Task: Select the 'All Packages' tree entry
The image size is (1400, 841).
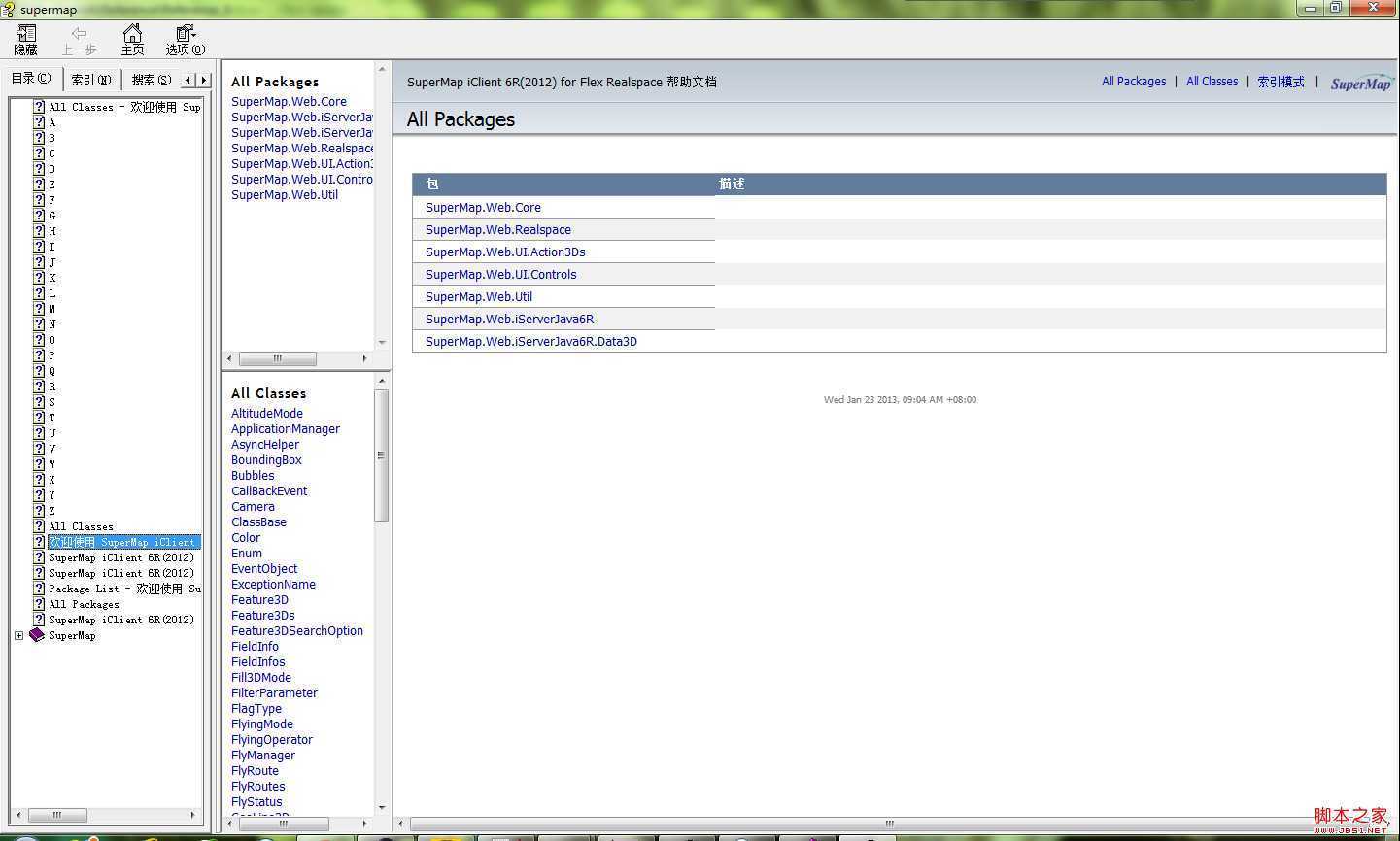Action: point(84,604)
